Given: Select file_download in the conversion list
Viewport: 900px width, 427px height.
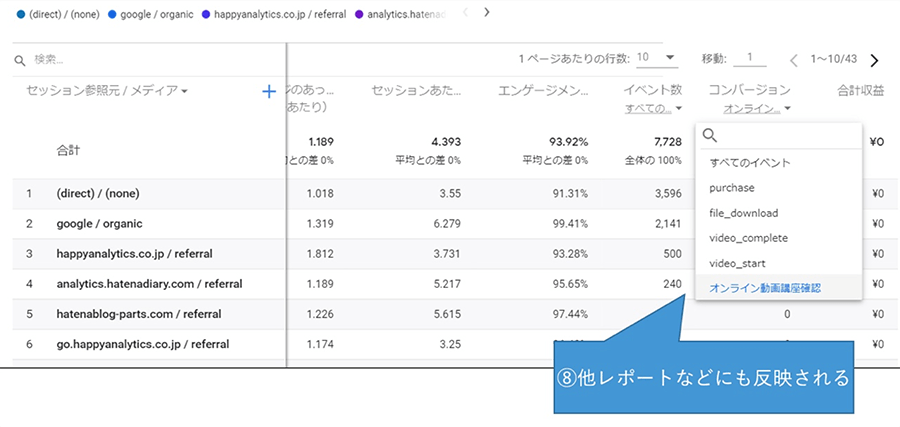Looking at the screenshot, I should pyautogui.click(x=778, y=213).
